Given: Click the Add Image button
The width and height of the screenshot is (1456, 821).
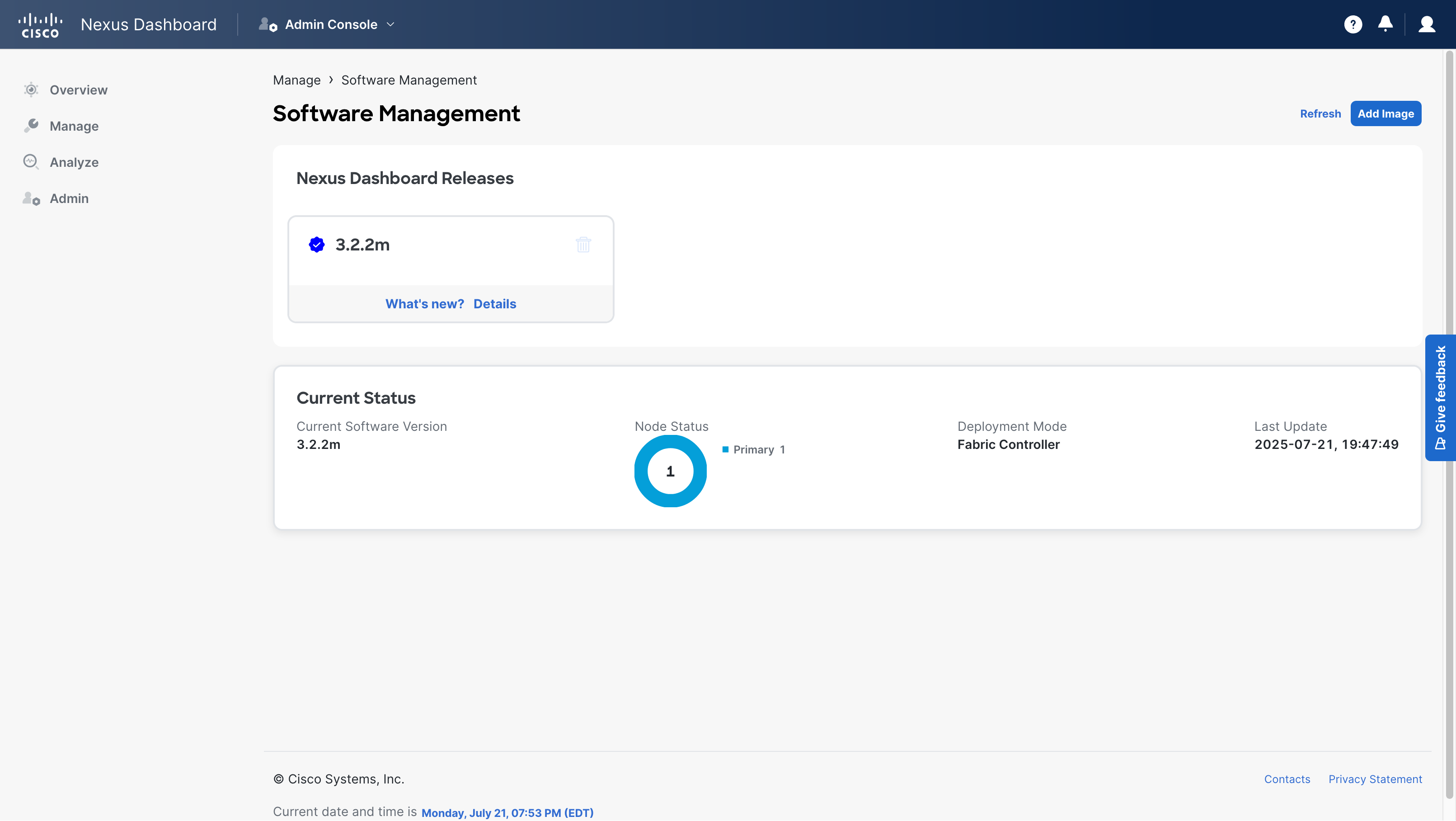Looking at the screenshot, I should (1386, 113).
